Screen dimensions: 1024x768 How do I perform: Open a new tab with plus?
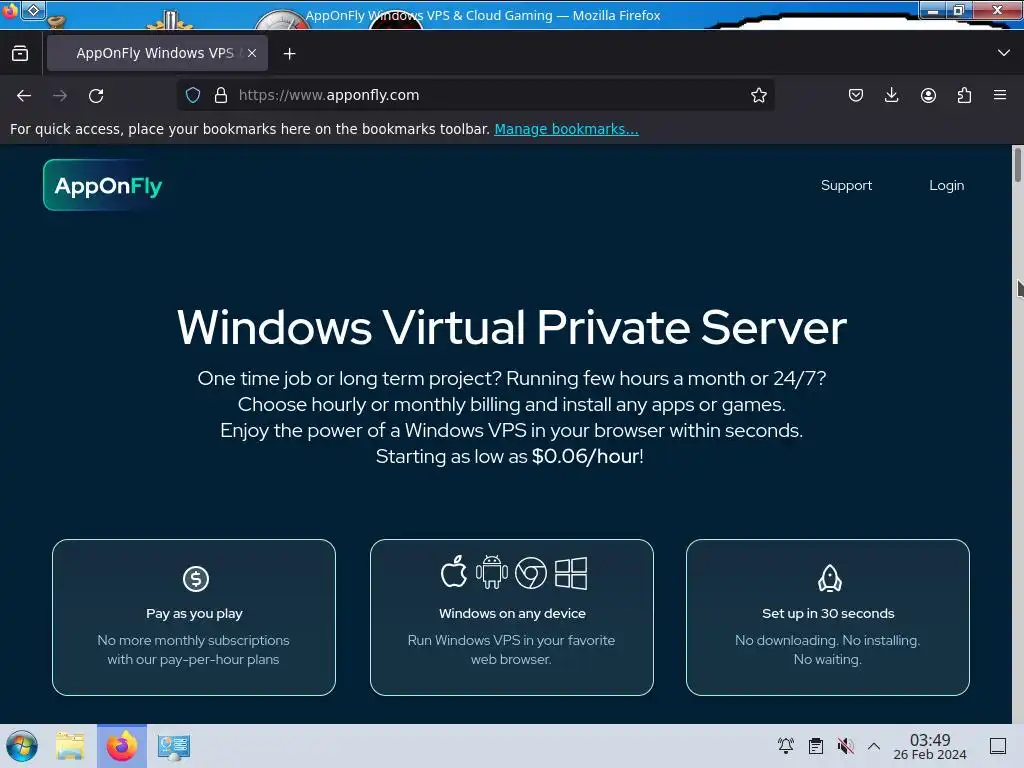click(x=289, y=54)
